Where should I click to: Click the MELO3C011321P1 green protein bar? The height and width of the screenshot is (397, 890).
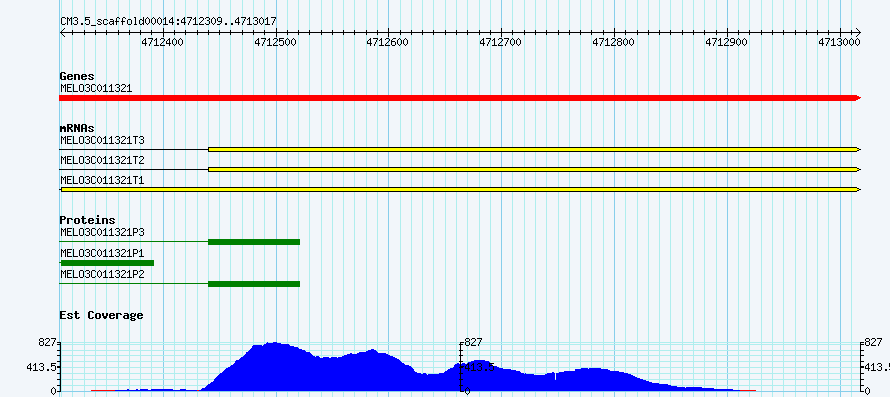pyautogui.click(x=107, y=263)
